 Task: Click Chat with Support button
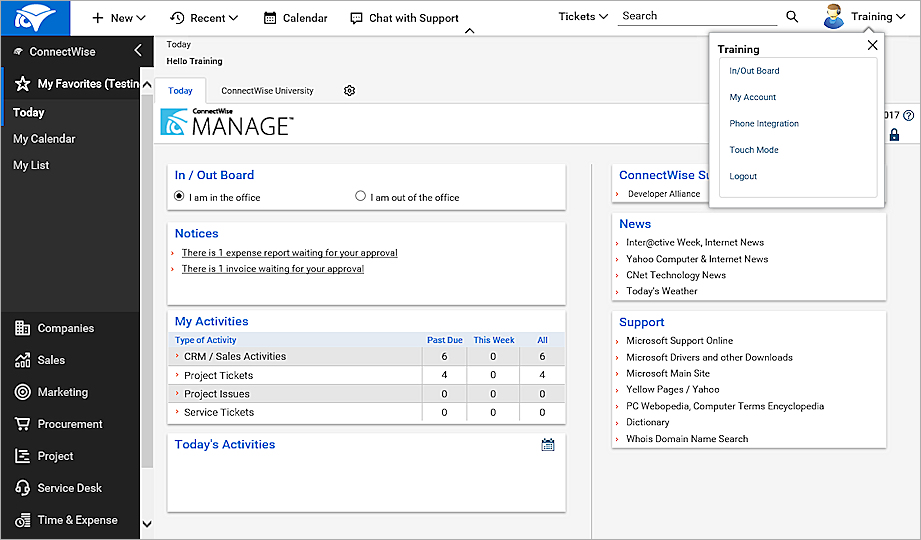click(x=404, y=18)
